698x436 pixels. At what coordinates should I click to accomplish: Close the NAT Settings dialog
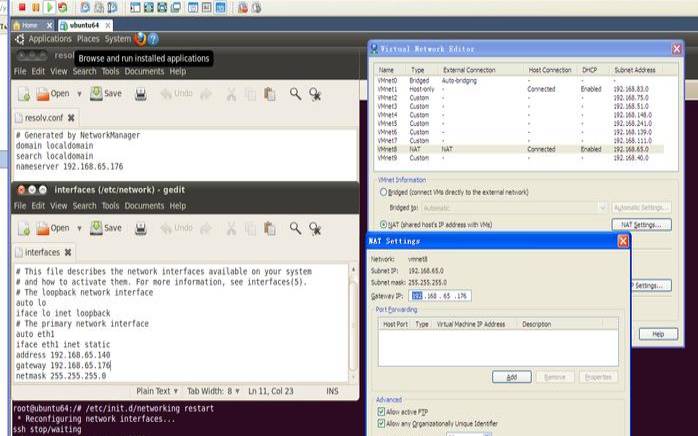click(623, 241)
